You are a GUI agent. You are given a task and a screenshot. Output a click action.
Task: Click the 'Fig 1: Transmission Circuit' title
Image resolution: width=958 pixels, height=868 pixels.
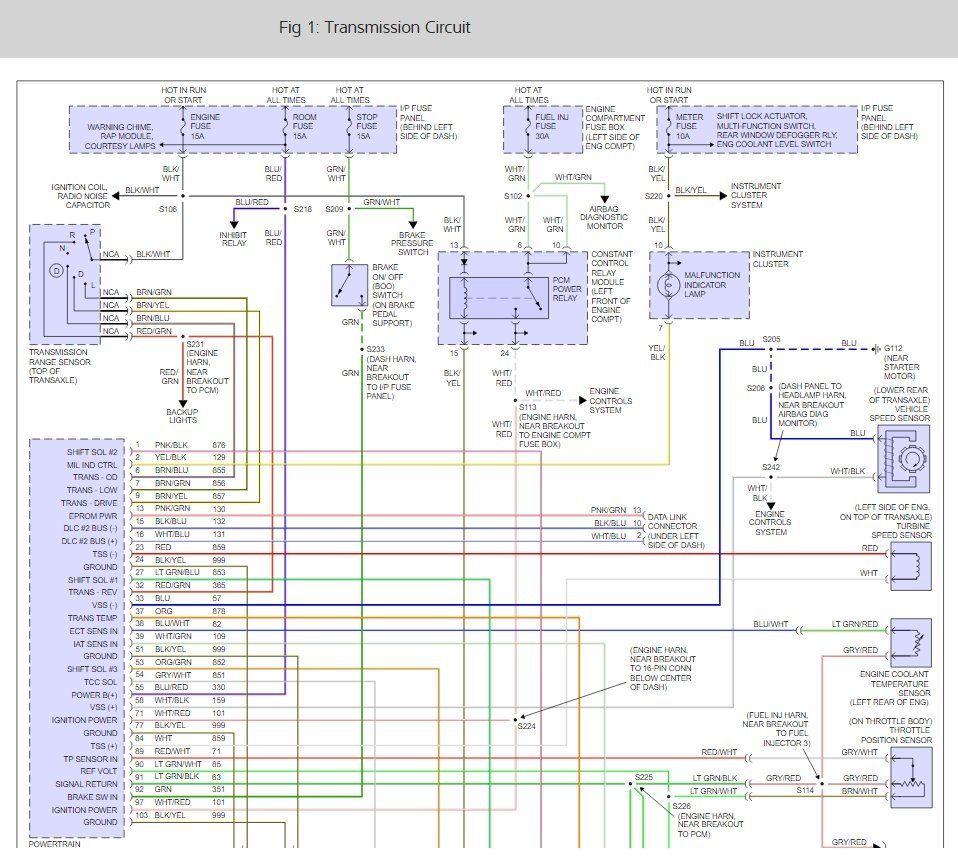click(x=375, y=27)
